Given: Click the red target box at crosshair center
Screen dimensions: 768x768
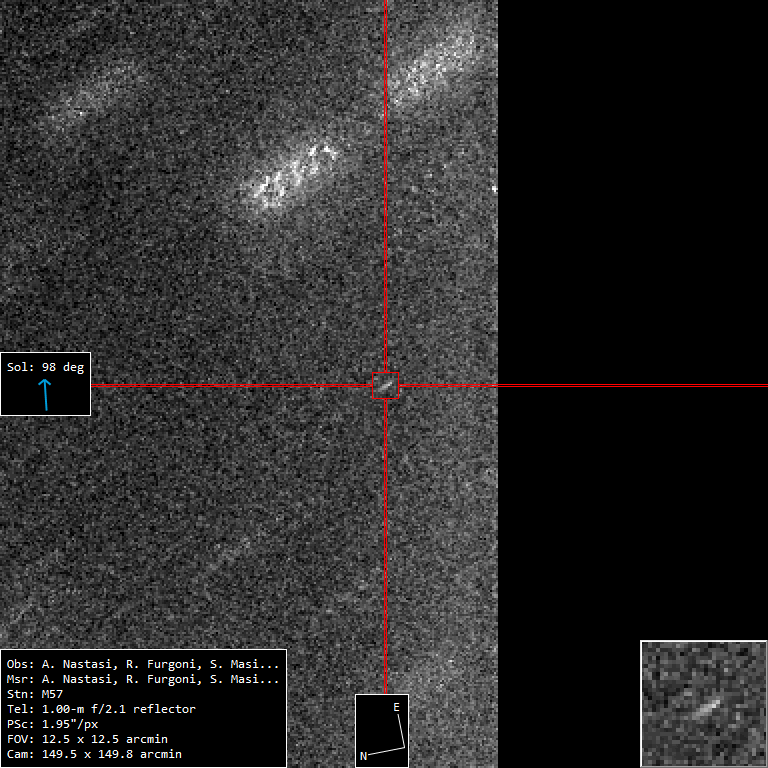Looking at the screenshot, I should point(386,386).
